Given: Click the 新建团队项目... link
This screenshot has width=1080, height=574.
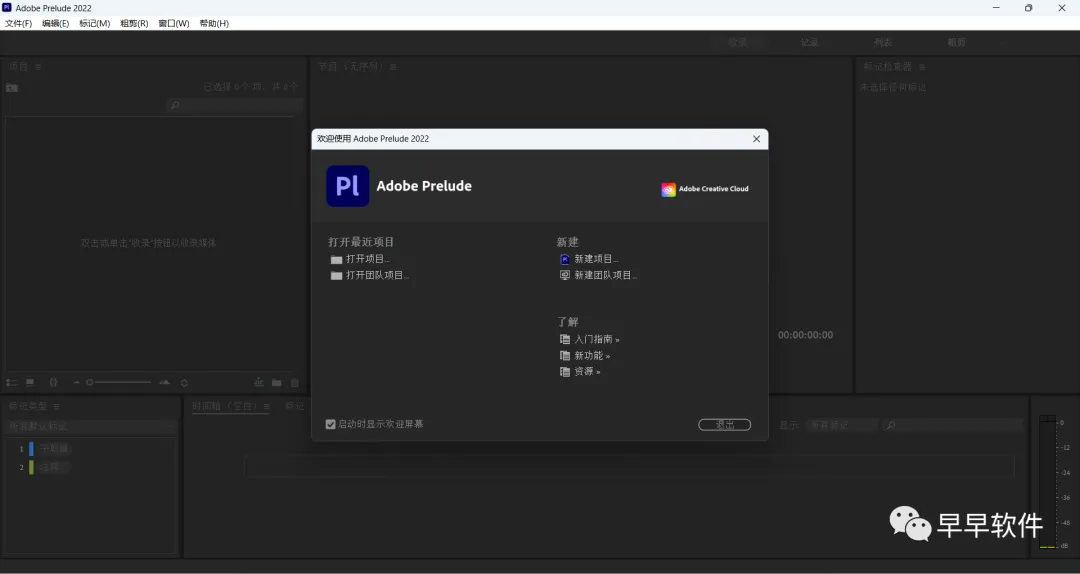Looking at the screenshot, I should pos(606,276).
